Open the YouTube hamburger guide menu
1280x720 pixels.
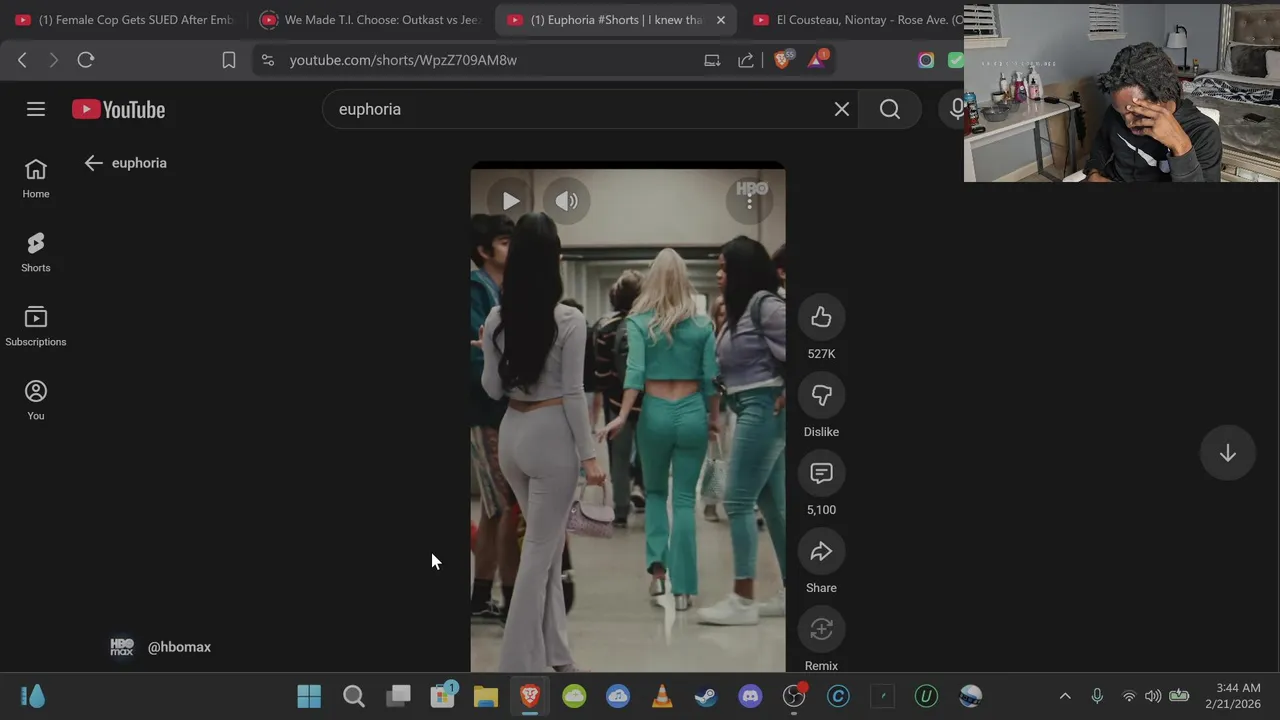[x=36, y=109]
